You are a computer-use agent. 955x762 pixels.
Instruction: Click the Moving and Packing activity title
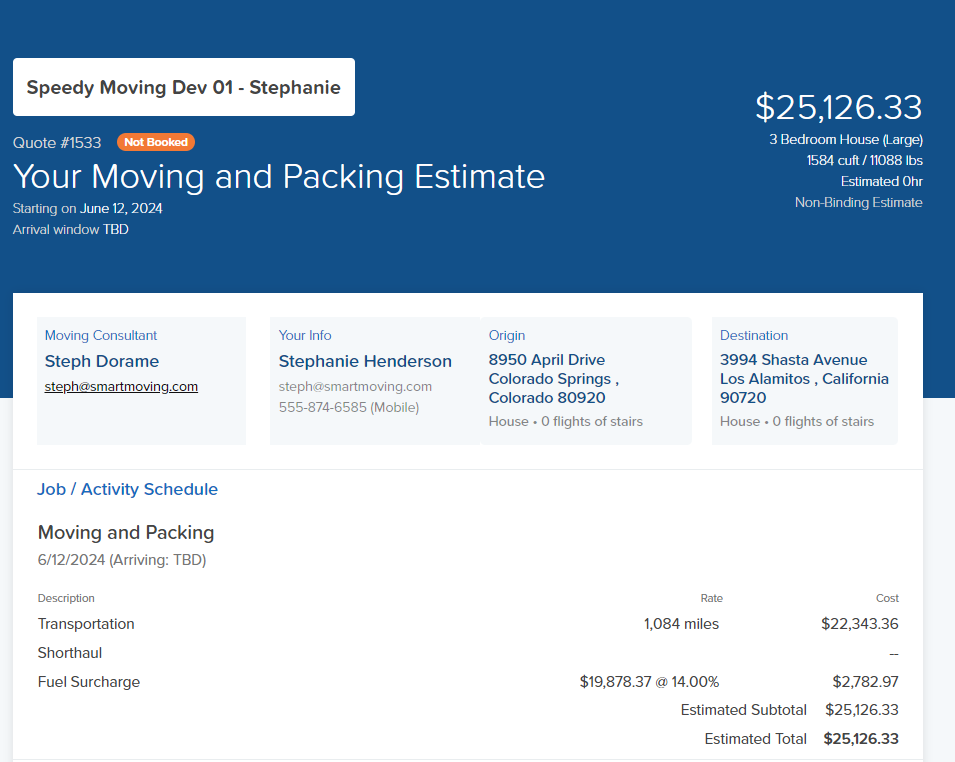pyautogui.click(x=125, y=532)
